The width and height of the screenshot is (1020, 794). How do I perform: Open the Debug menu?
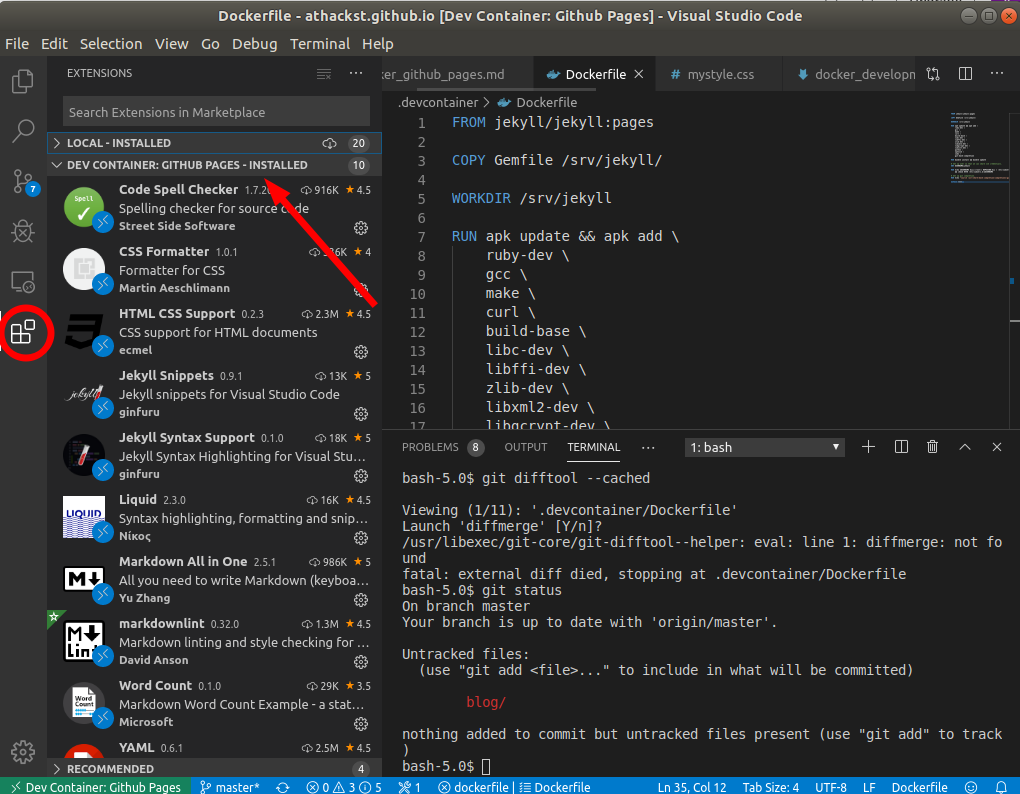(x=254, y=44)
